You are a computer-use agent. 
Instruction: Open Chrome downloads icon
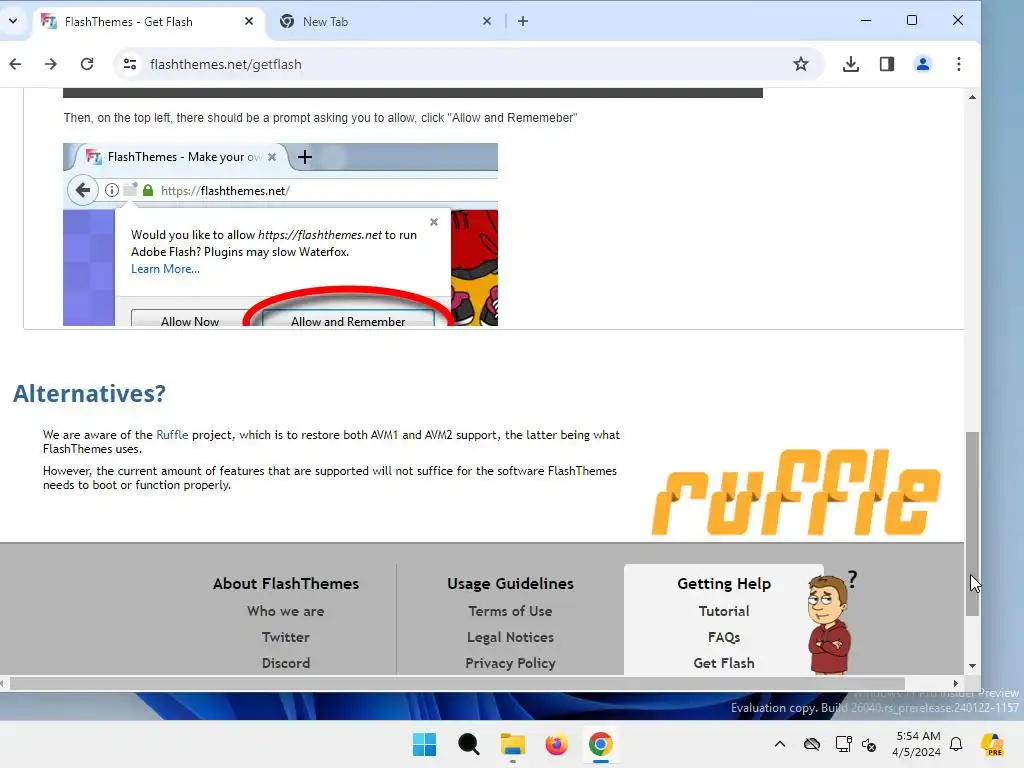click(850, 64)
